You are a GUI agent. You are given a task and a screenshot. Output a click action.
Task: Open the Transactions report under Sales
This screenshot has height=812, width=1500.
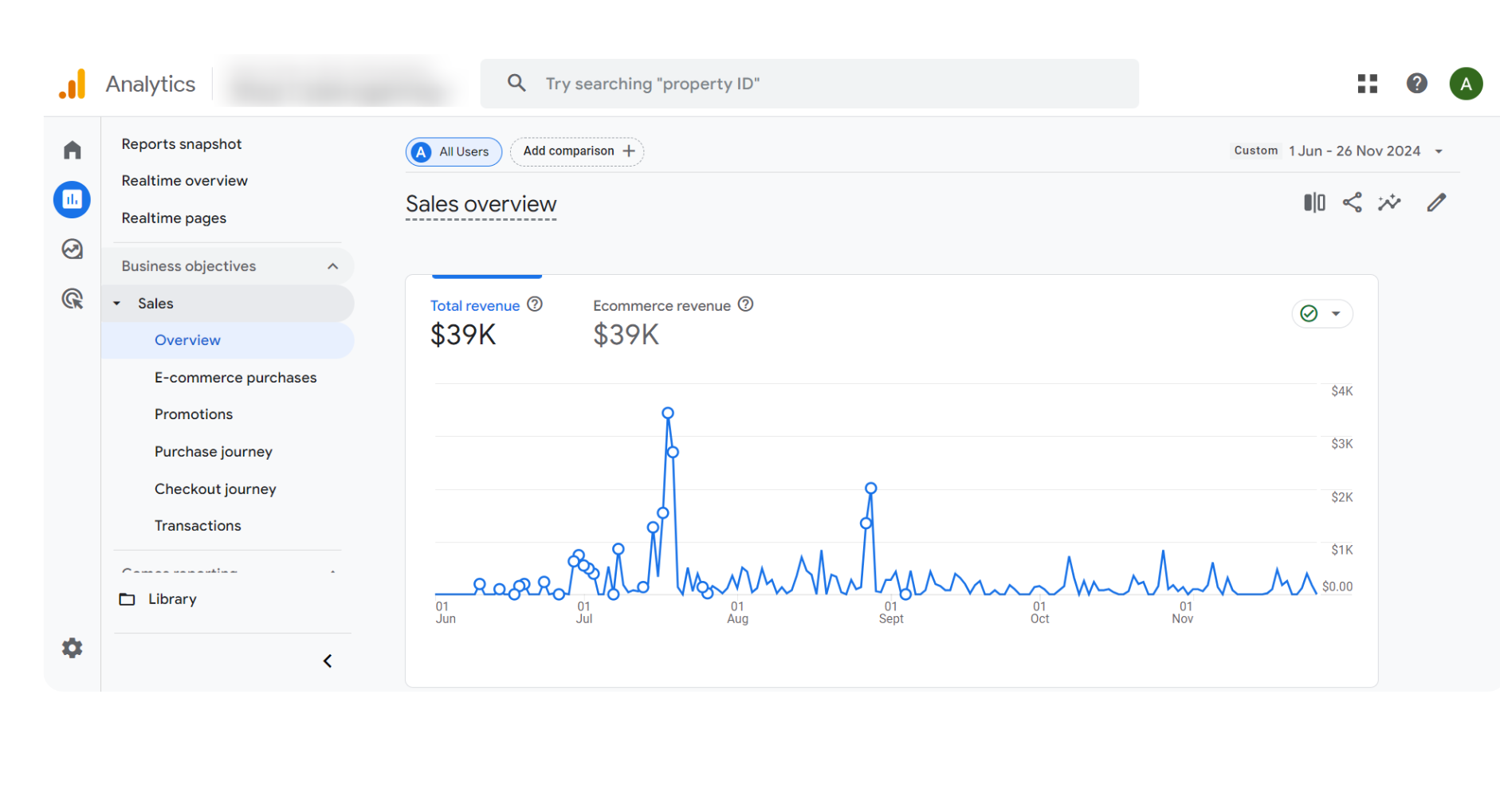point(198,525)
